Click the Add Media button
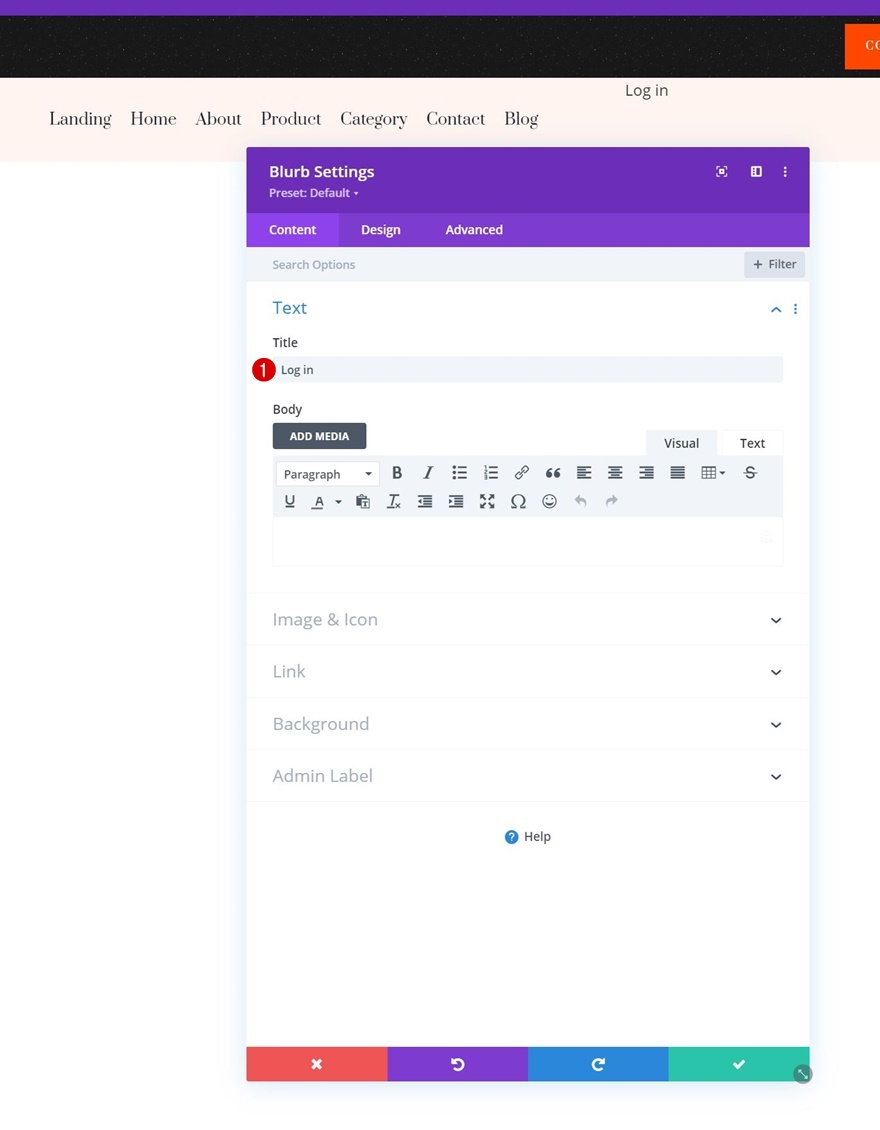880x1130 pixels. point(319,436)
